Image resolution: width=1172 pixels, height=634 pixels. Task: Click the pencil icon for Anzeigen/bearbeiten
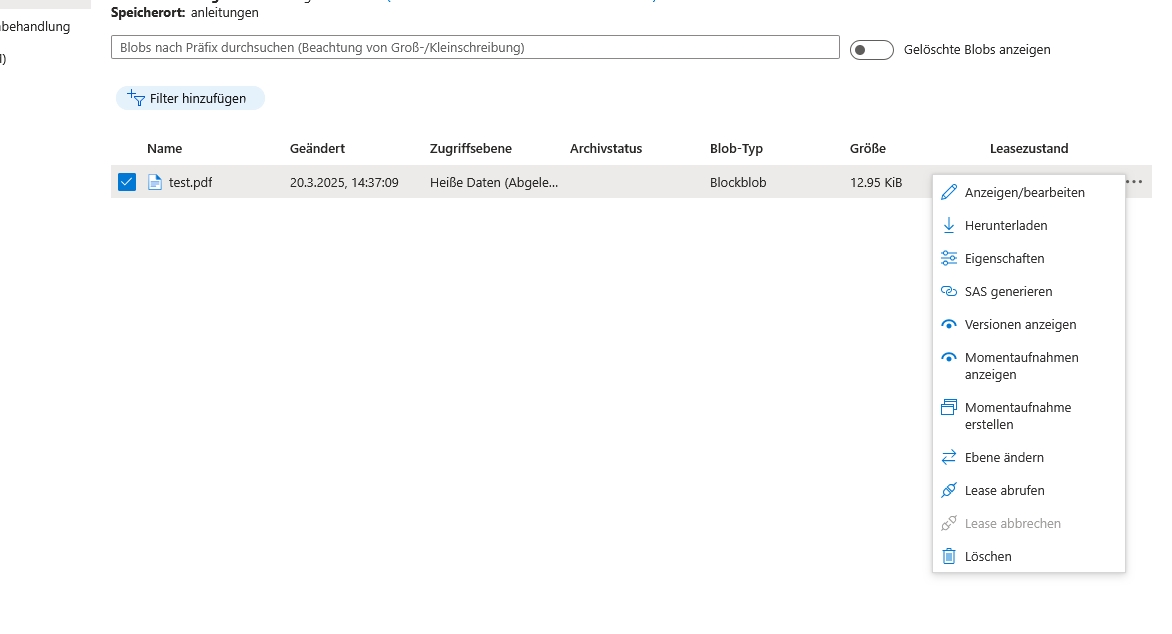[949, 192]
